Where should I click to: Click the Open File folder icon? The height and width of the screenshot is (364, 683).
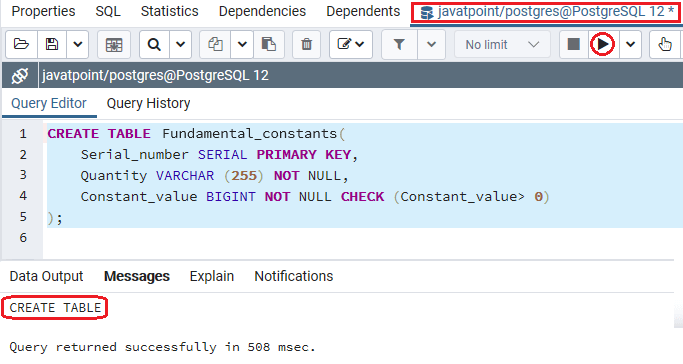(x=21, y=44)
